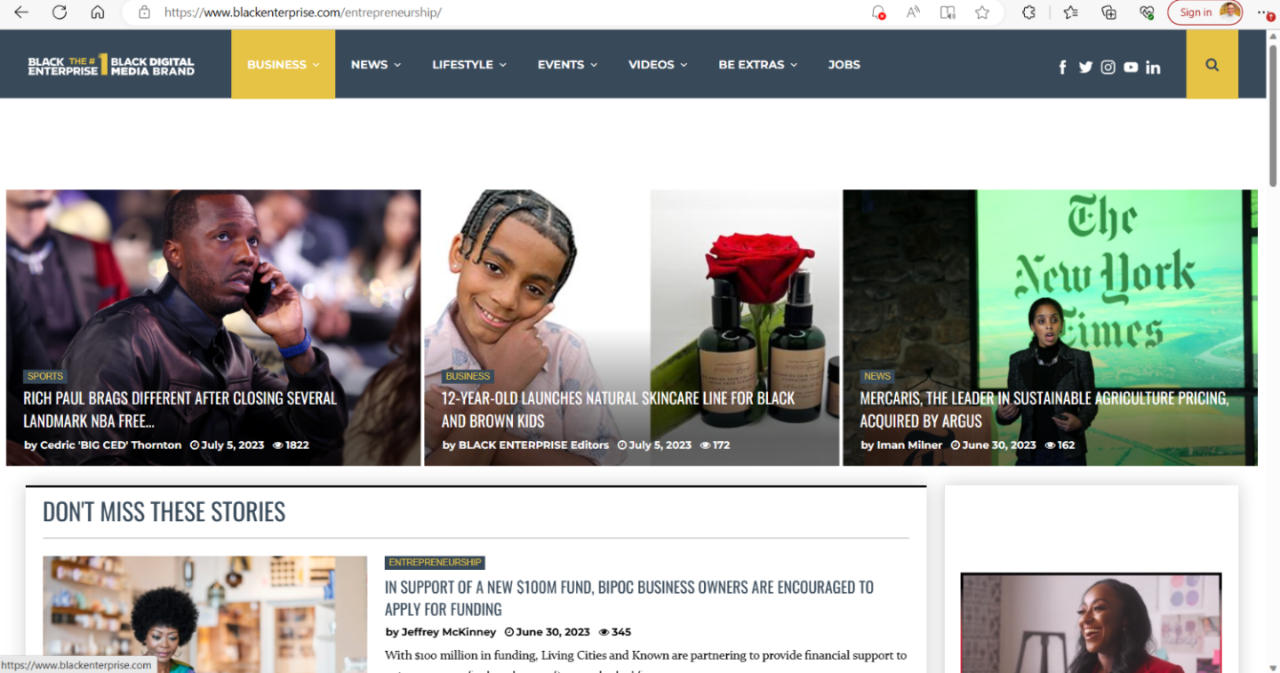Viewport: 1280px width, 673px height.
Task: Expand the Business dropdown menu
Action: tap(283, 65)
